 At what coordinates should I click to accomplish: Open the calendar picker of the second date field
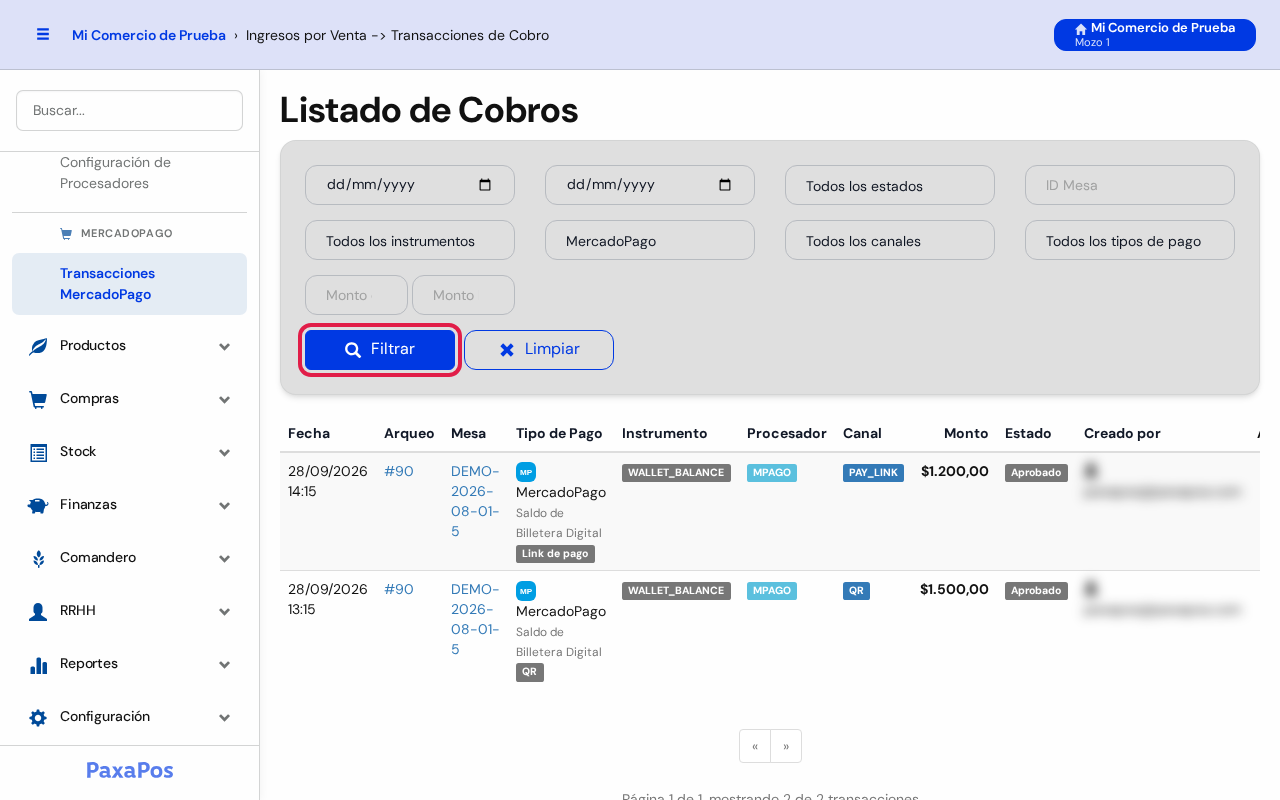coord(725,185)
